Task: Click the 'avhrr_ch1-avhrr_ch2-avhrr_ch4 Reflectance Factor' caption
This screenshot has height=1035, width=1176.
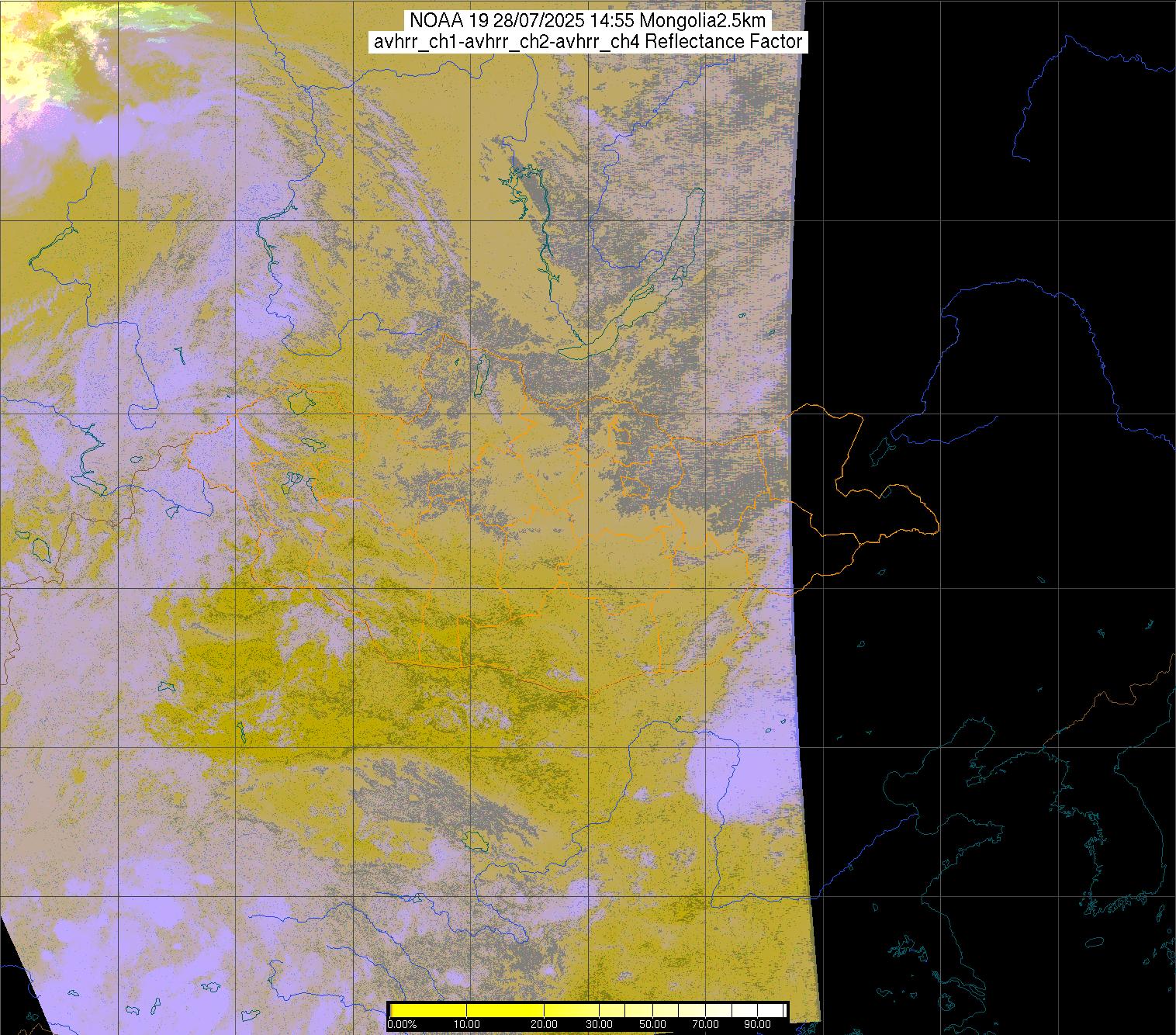Action: point(588,43)
